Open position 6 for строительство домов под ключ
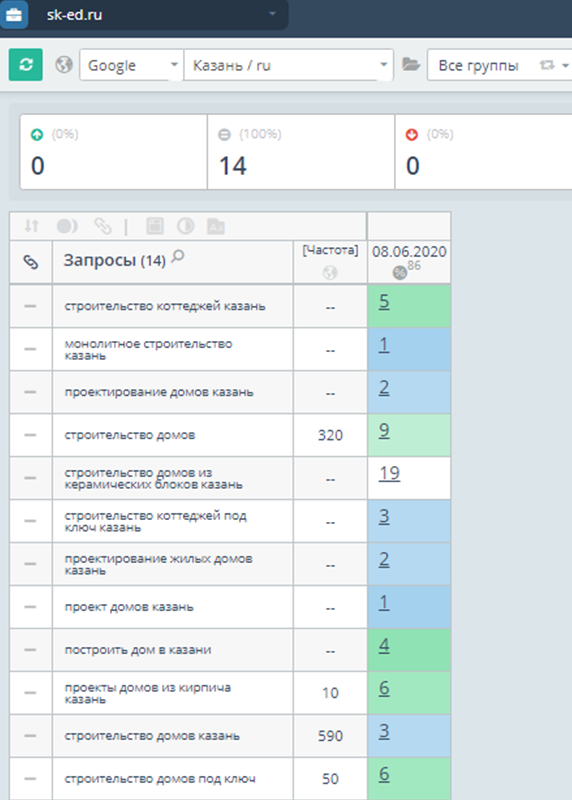Image resolution: width=572 pixels, height=800 pixels. click(x=384, y=774)
